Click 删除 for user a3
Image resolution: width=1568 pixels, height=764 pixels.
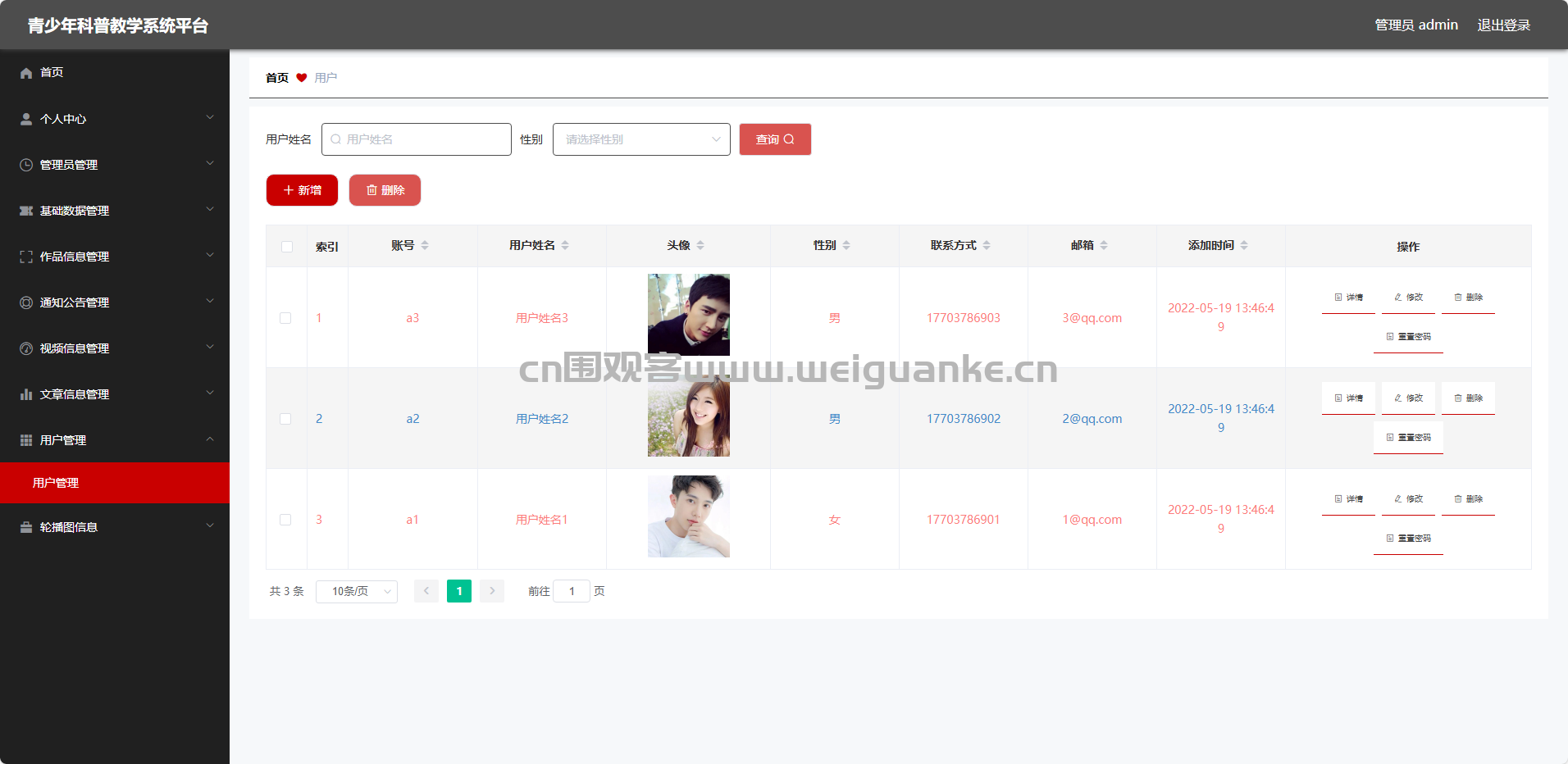(1468, 298)
